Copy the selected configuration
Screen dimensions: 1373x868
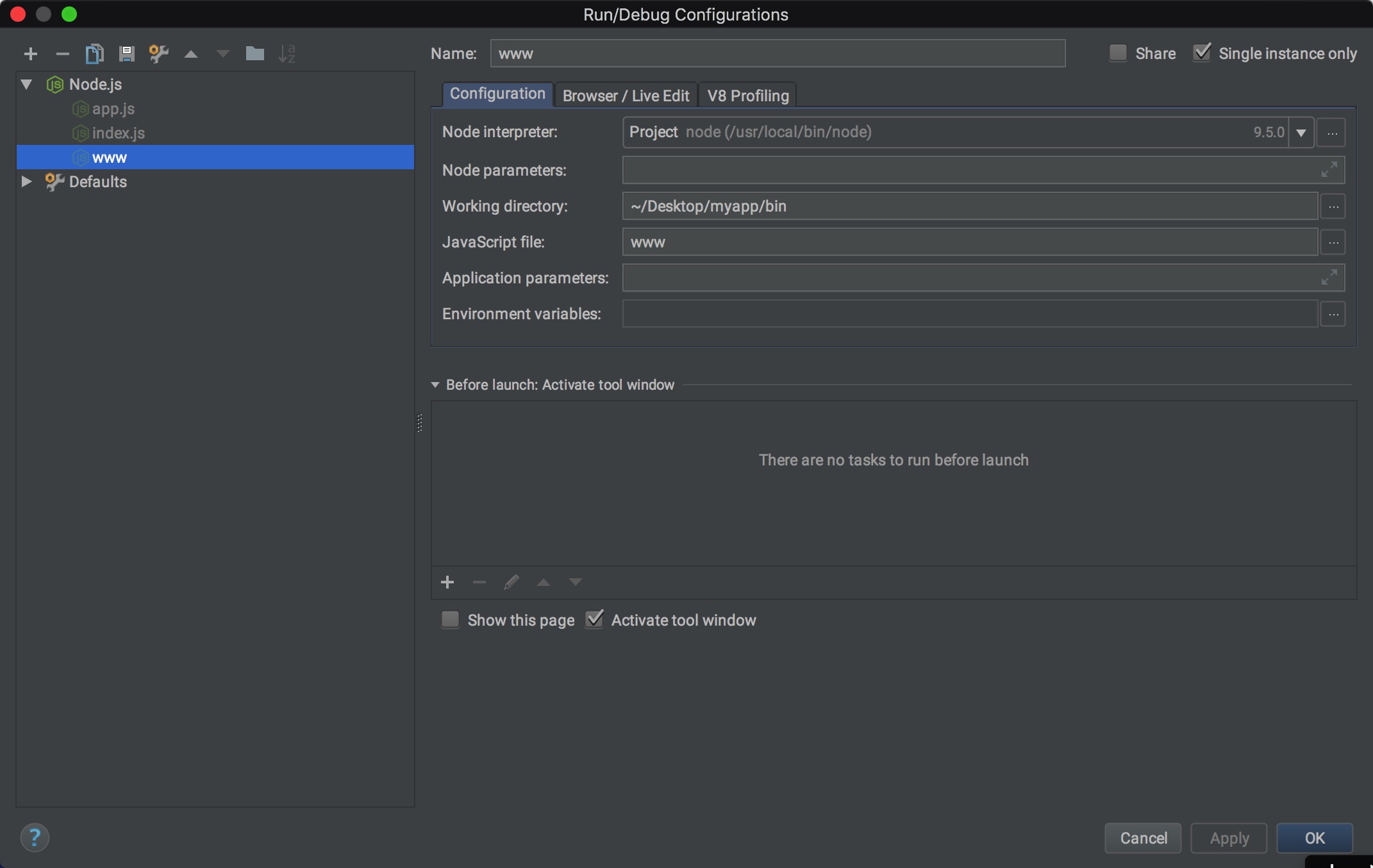[x=94, y=54]
